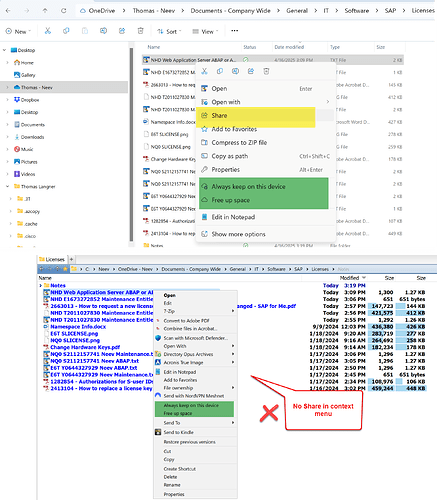Viewport: 437px width, 500px height.
Task: Choose Open with in Explorer context menu
Action: [265, 102]
